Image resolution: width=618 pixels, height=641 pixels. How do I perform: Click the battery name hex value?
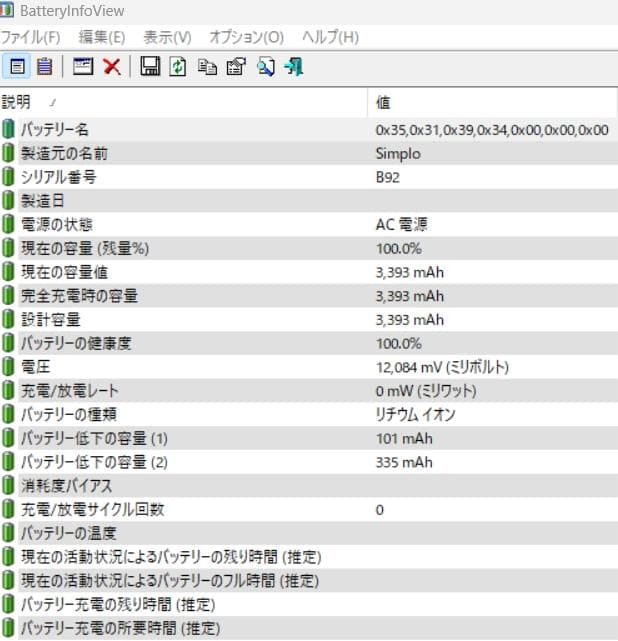coord(492,130)
